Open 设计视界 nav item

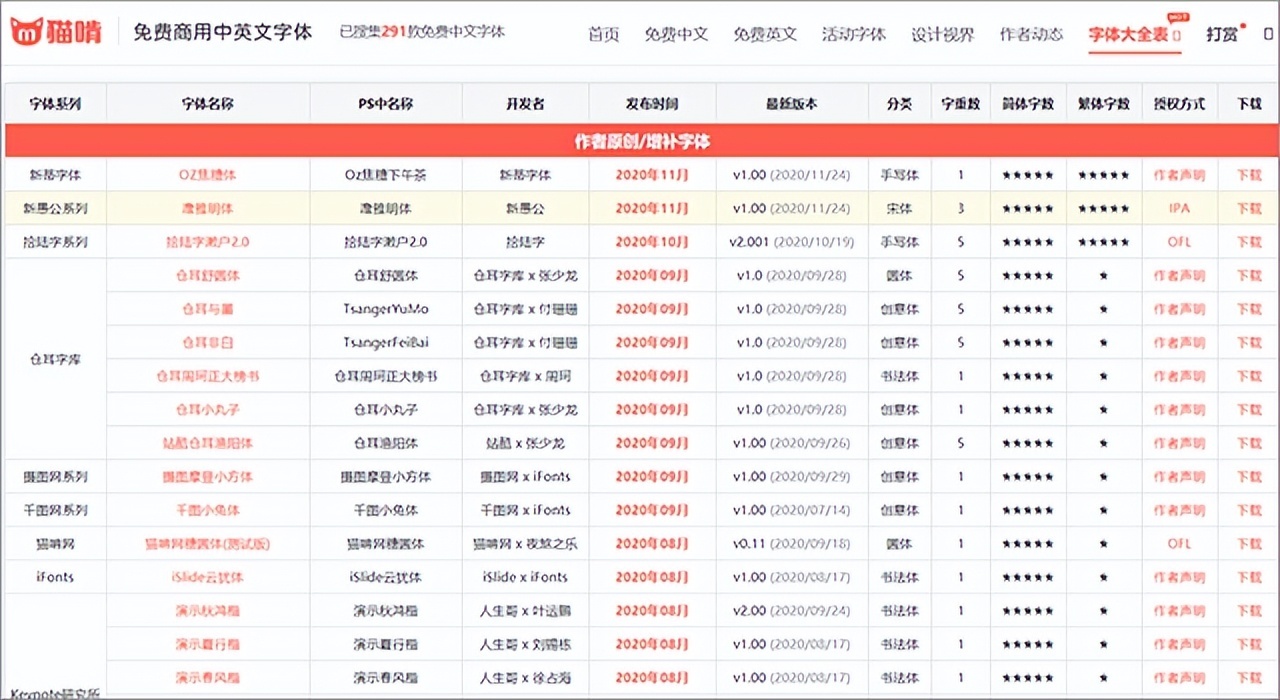[942, 34]
